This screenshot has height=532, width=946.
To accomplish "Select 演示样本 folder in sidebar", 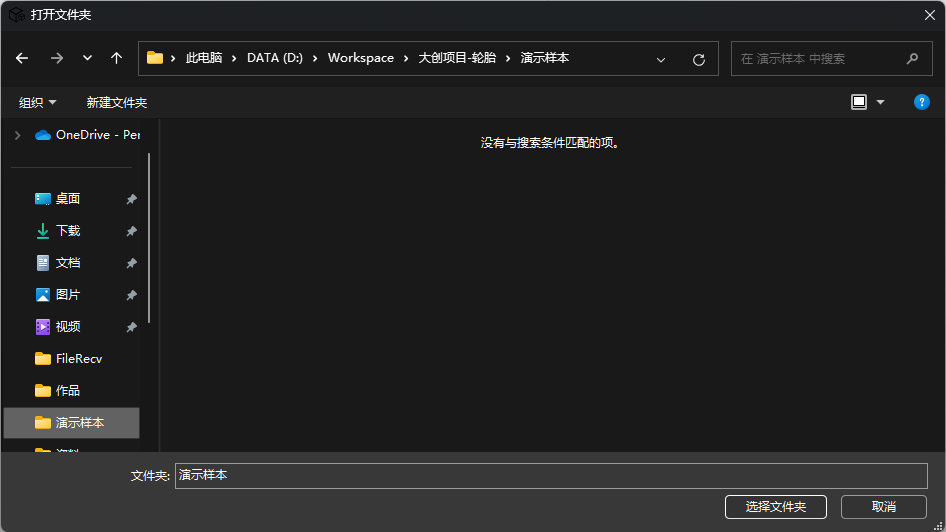I will 71,422.
